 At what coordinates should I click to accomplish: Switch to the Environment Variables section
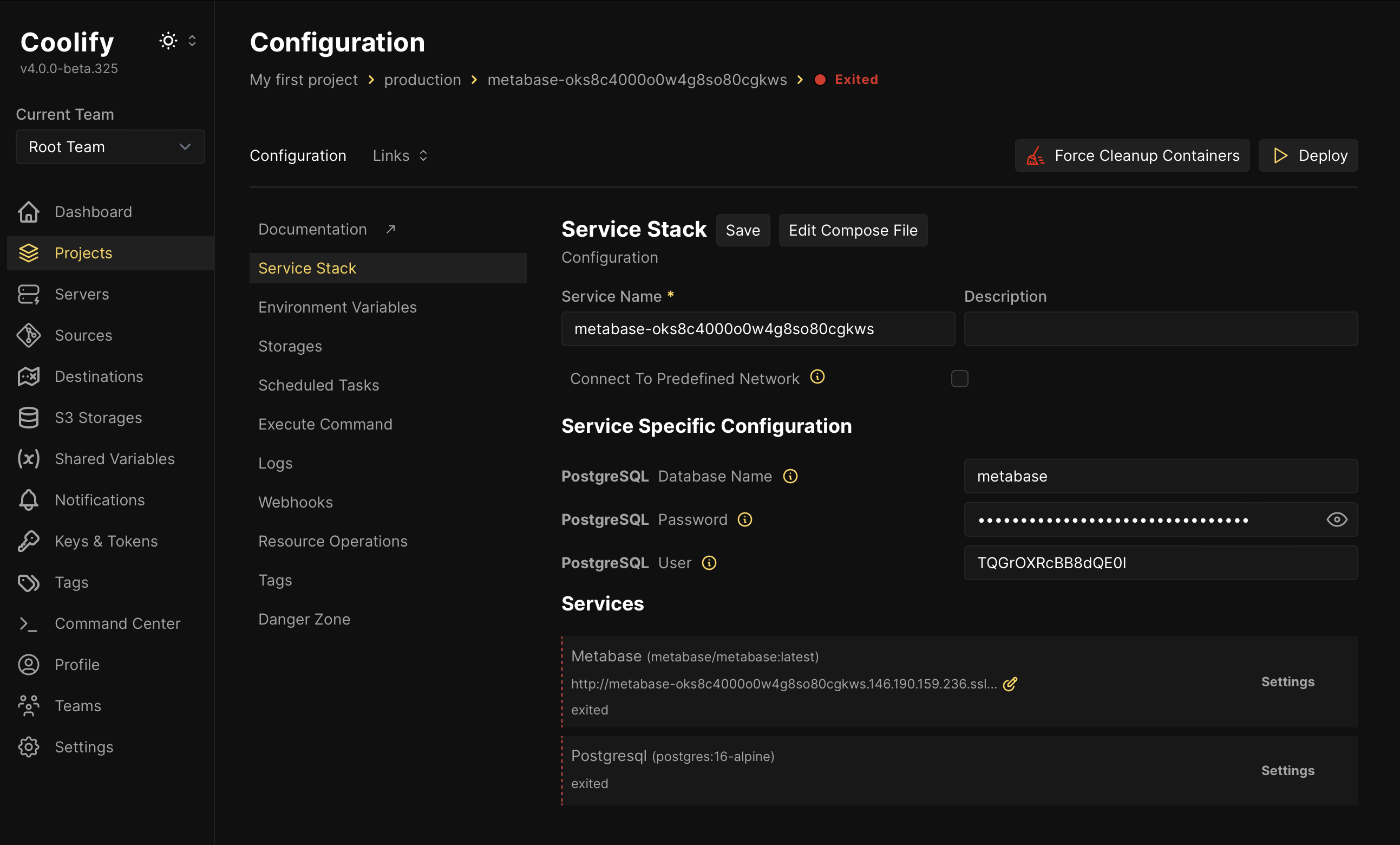(337, 307)
